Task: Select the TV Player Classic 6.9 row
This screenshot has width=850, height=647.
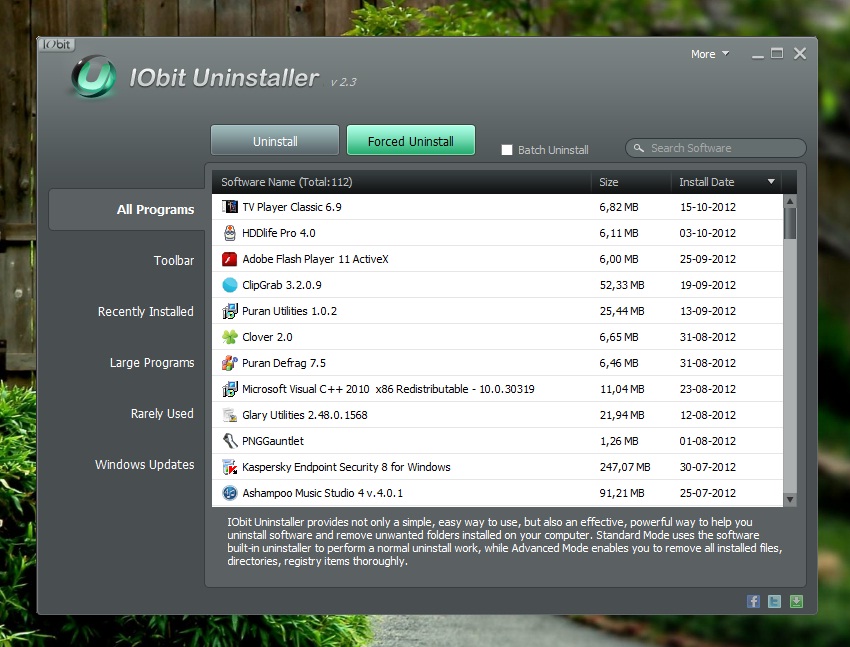Action: (497, 206)
